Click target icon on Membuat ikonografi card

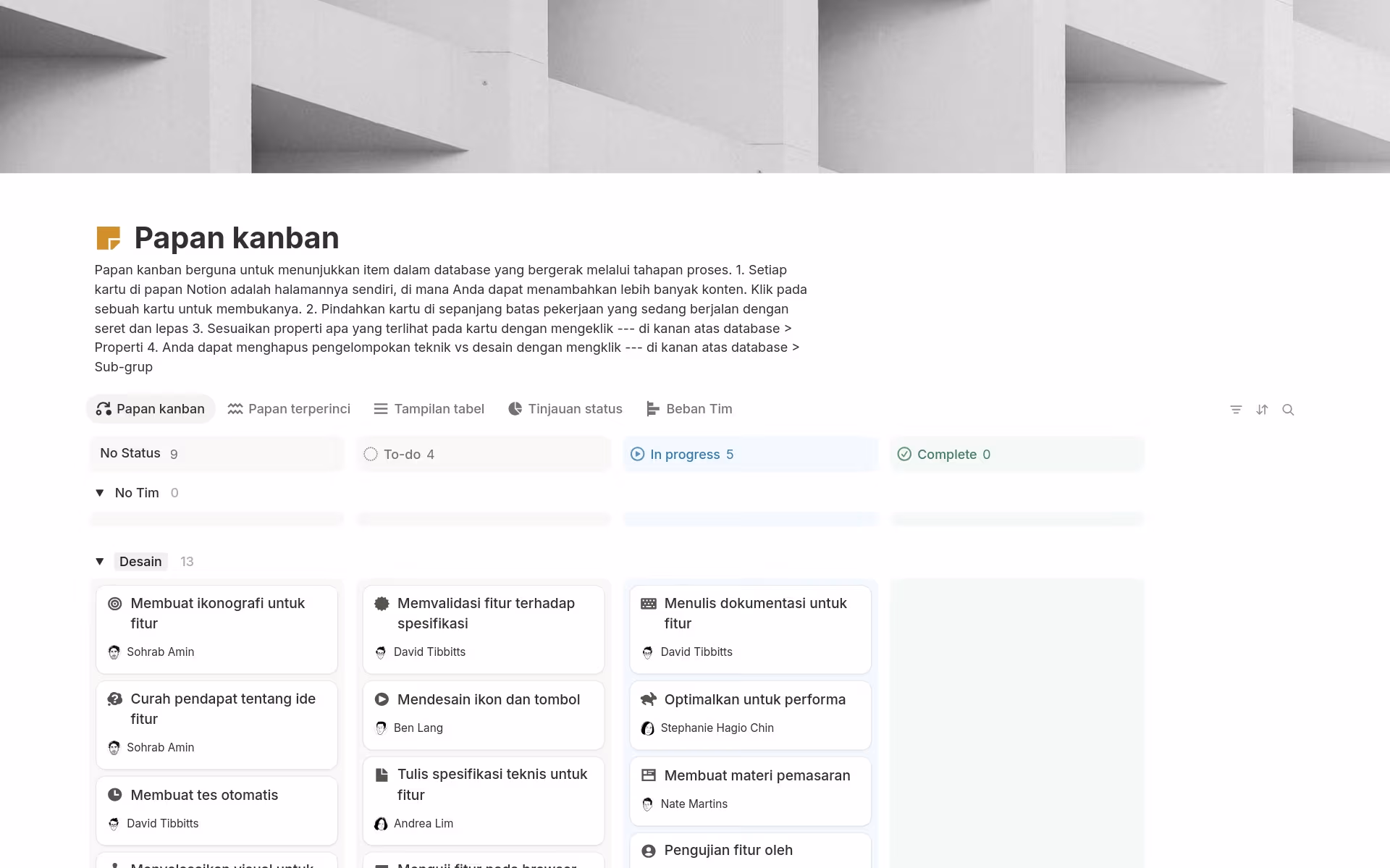tap(114, 604)
